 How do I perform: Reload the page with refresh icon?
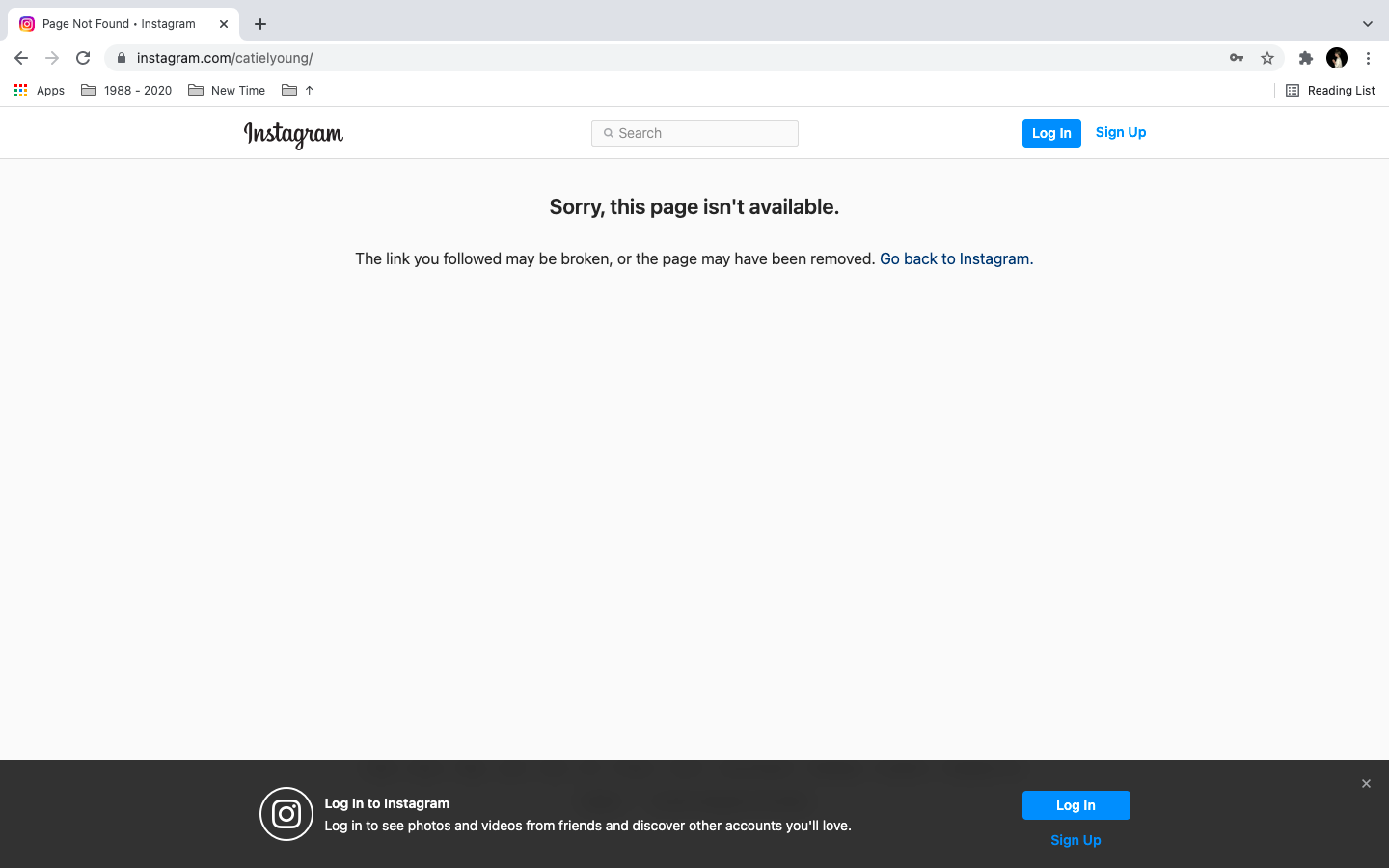pos(83,58)
